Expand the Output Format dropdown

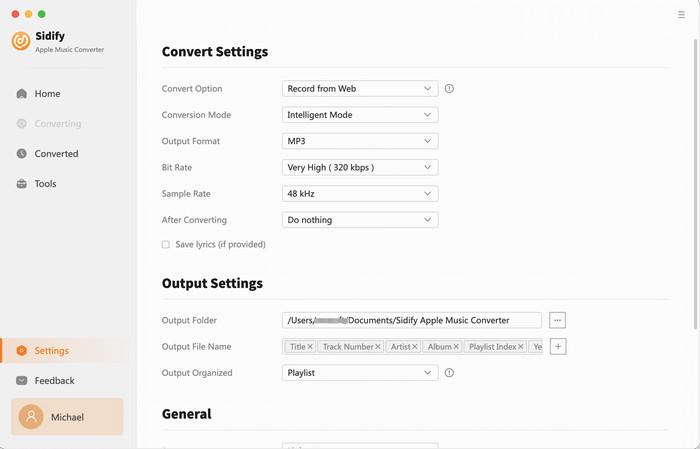coord(360,141)
